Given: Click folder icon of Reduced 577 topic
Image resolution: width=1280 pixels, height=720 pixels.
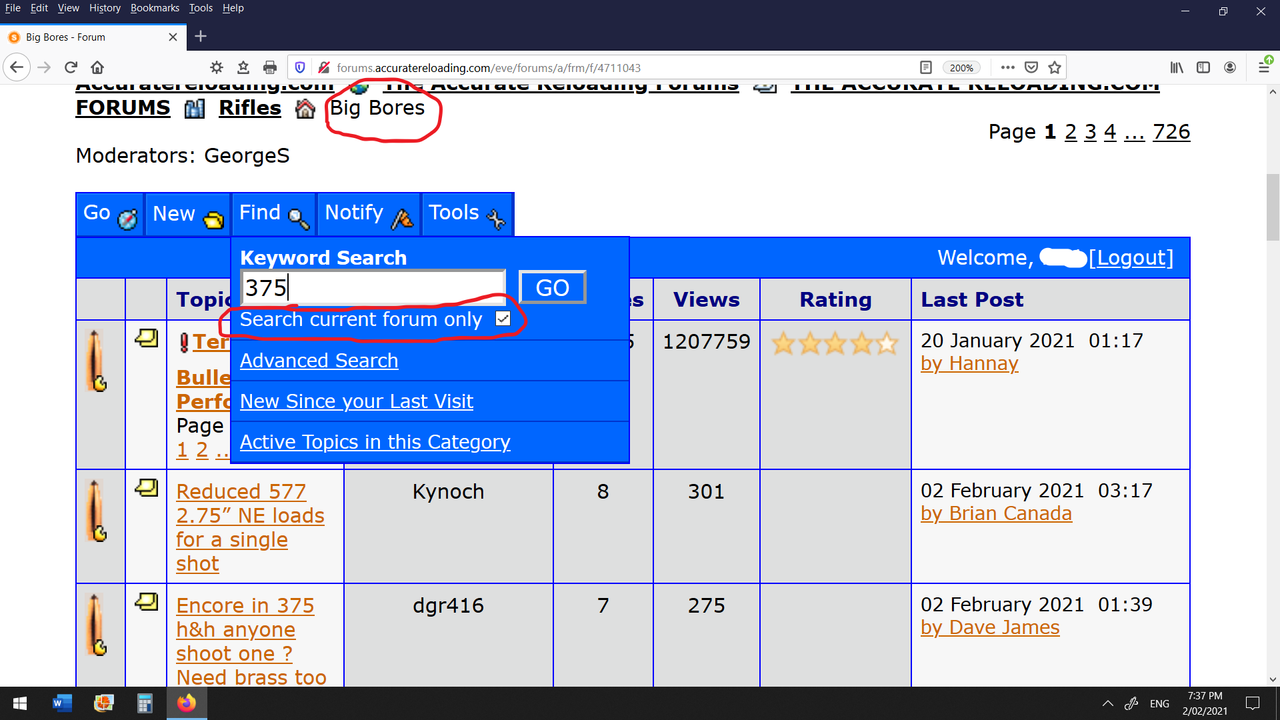Looking at the screenshot, I should point(146,489).
